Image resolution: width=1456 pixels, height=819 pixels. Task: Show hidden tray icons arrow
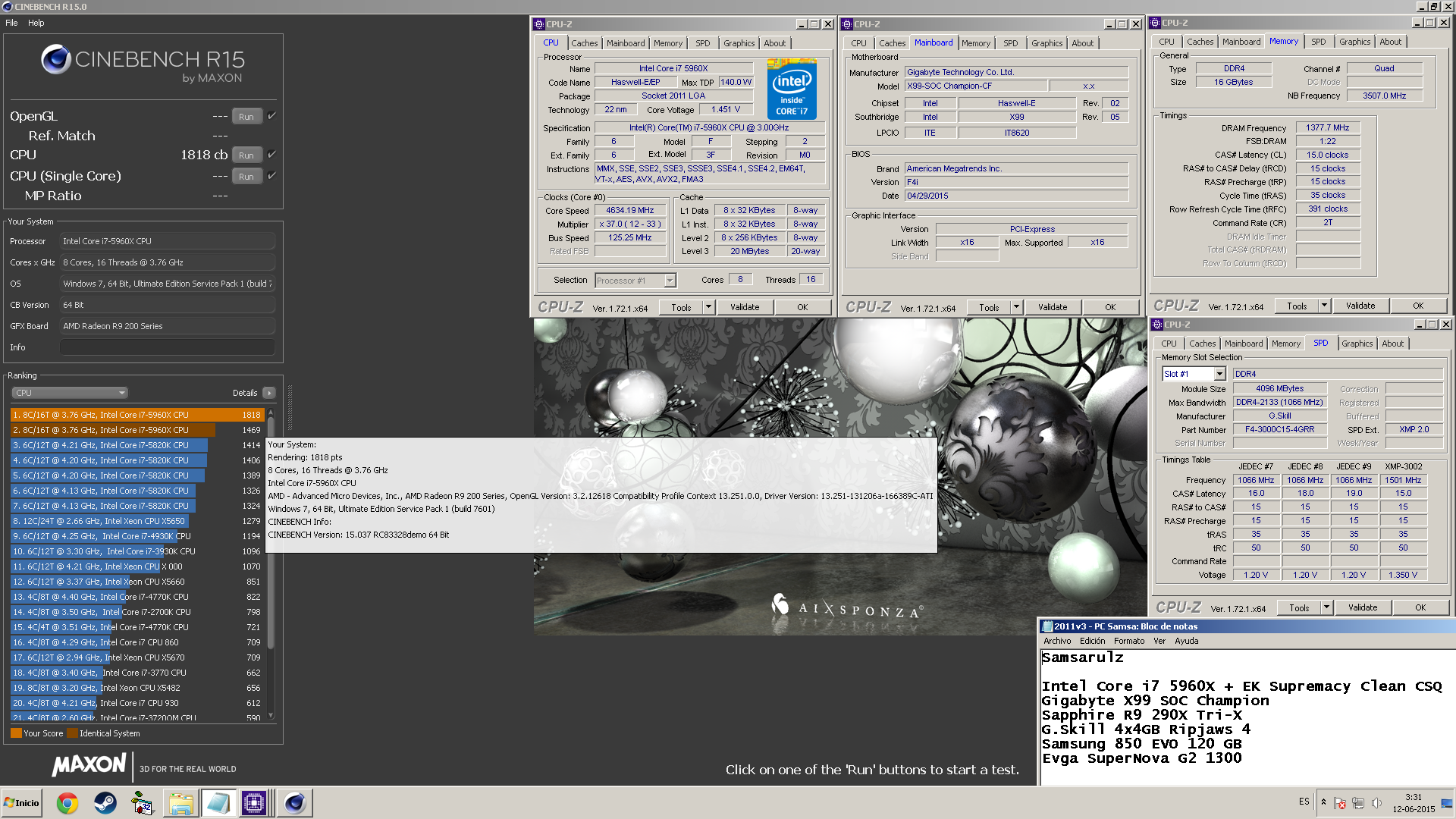tap(1323, 802)
